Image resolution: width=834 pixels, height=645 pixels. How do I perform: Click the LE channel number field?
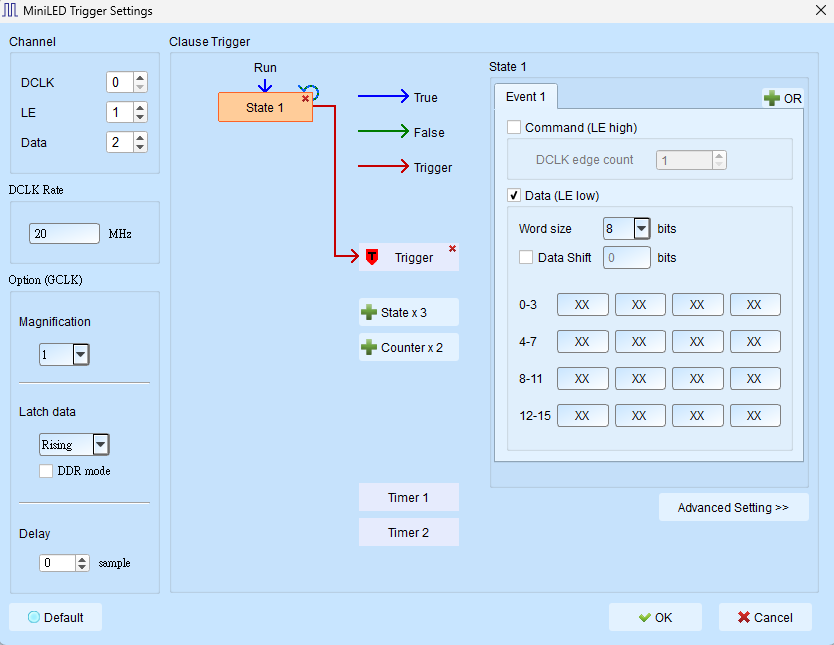(x=120, y=112)
